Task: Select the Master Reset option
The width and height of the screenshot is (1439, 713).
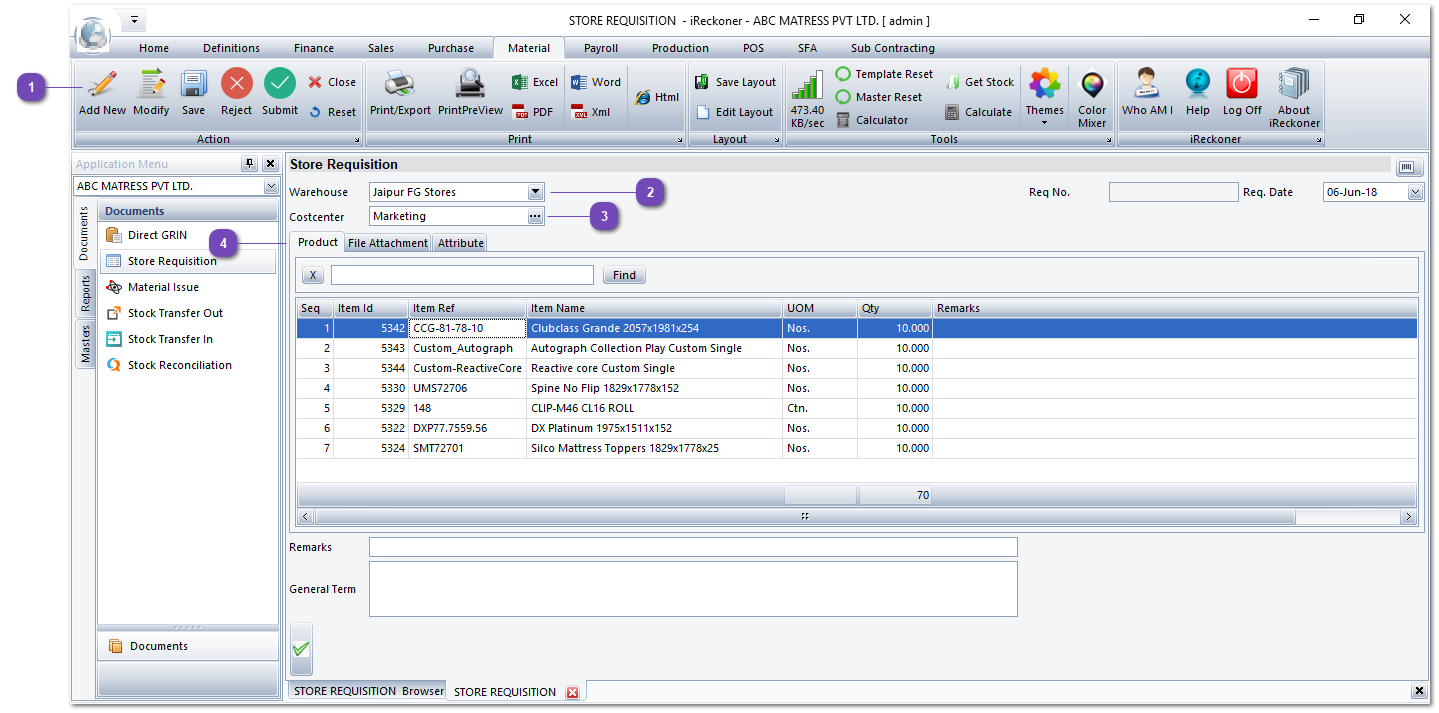Action: 880,96
